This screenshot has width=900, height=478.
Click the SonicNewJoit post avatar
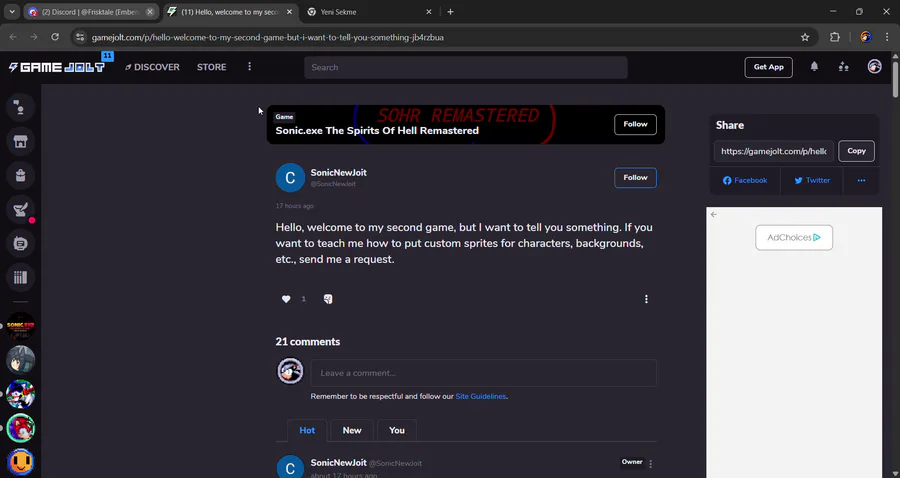click(290, 177)
